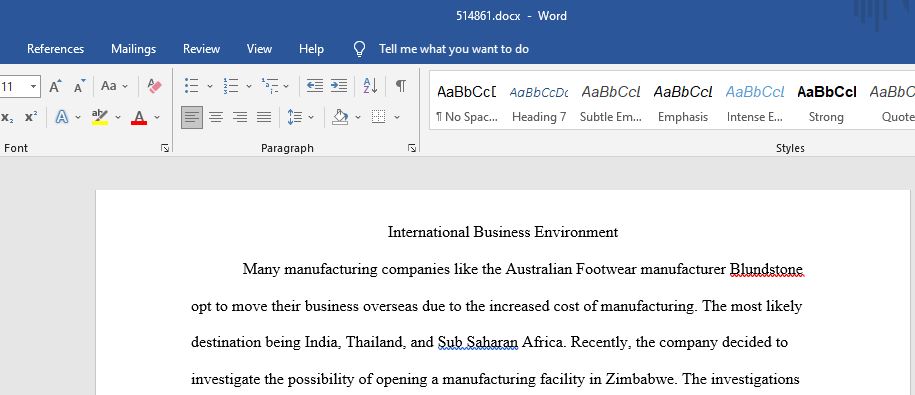This screenshot has width=915, height=395.
Task: Apply red font color
Action: pyautogui.click(x=139, y=117)
